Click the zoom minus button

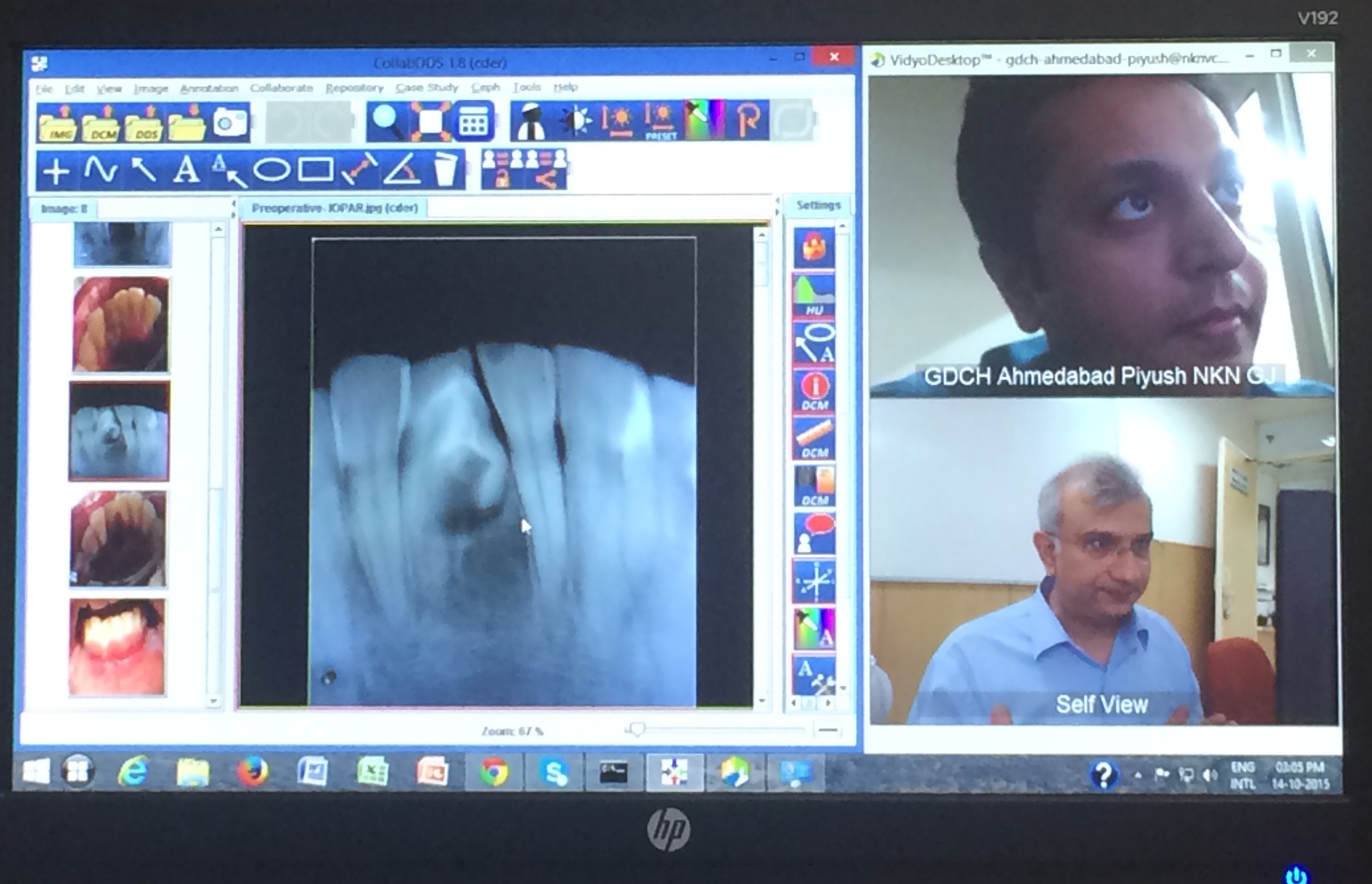click(828, 730)
